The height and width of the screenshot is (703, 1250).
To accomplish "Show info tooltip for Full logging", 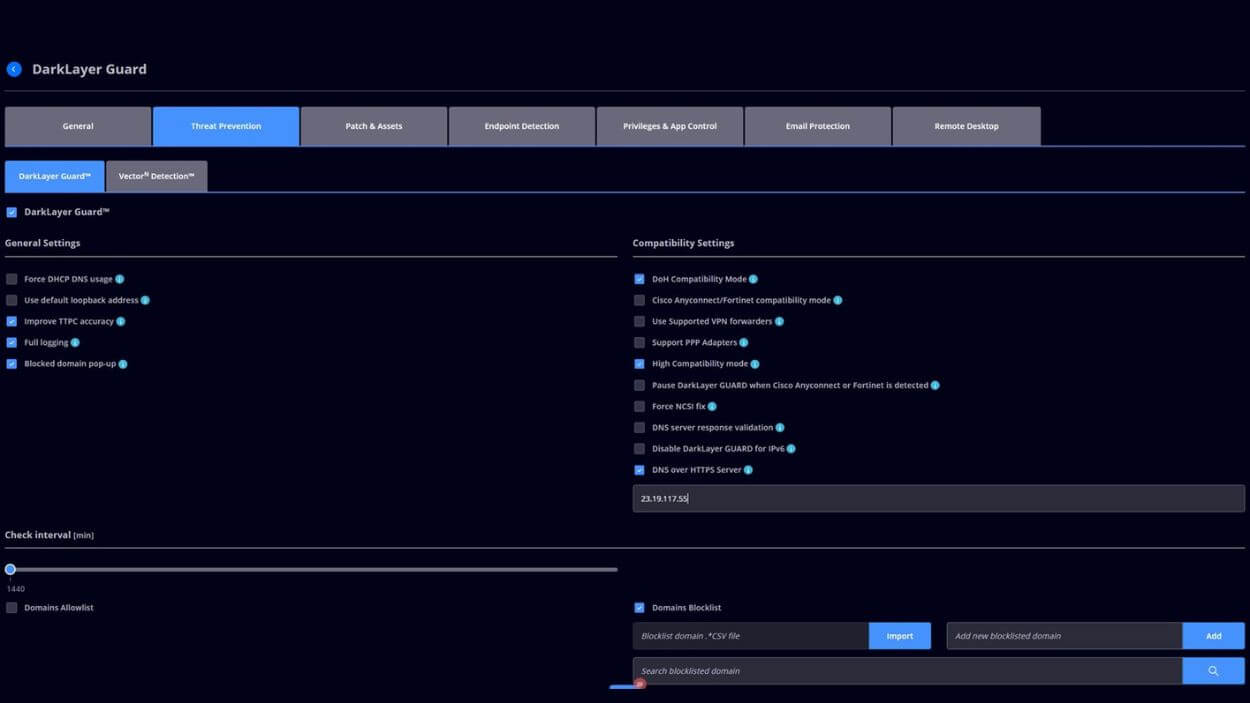I will click(75, 343).
